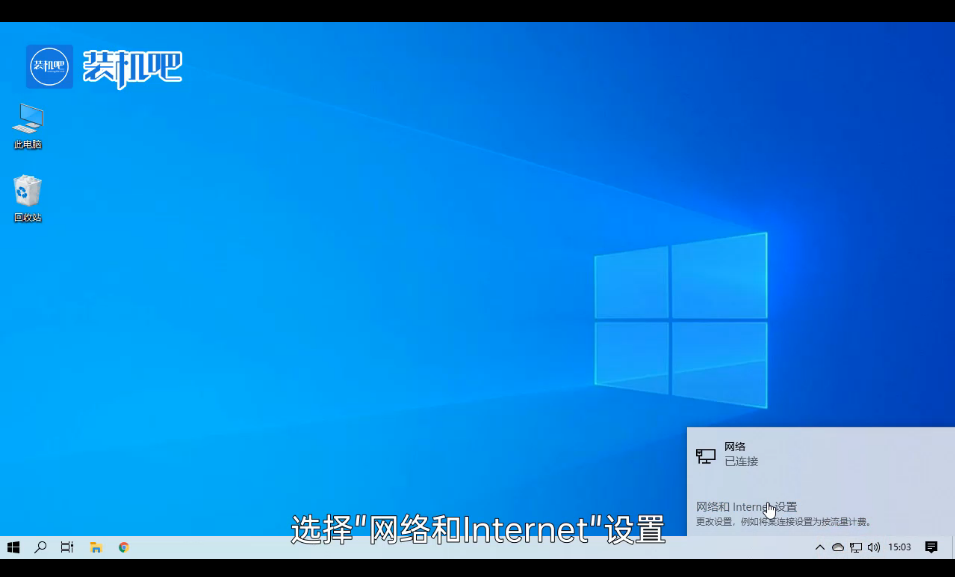Click the network icon in system tray
Viewport: 955px width, 577px height.
[856, 547]
